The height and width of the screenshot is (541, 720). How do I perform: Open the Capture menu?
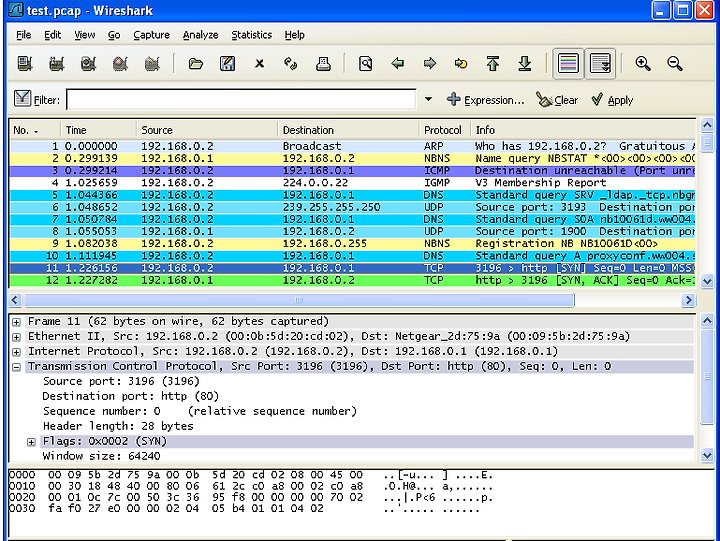(152, 35)
